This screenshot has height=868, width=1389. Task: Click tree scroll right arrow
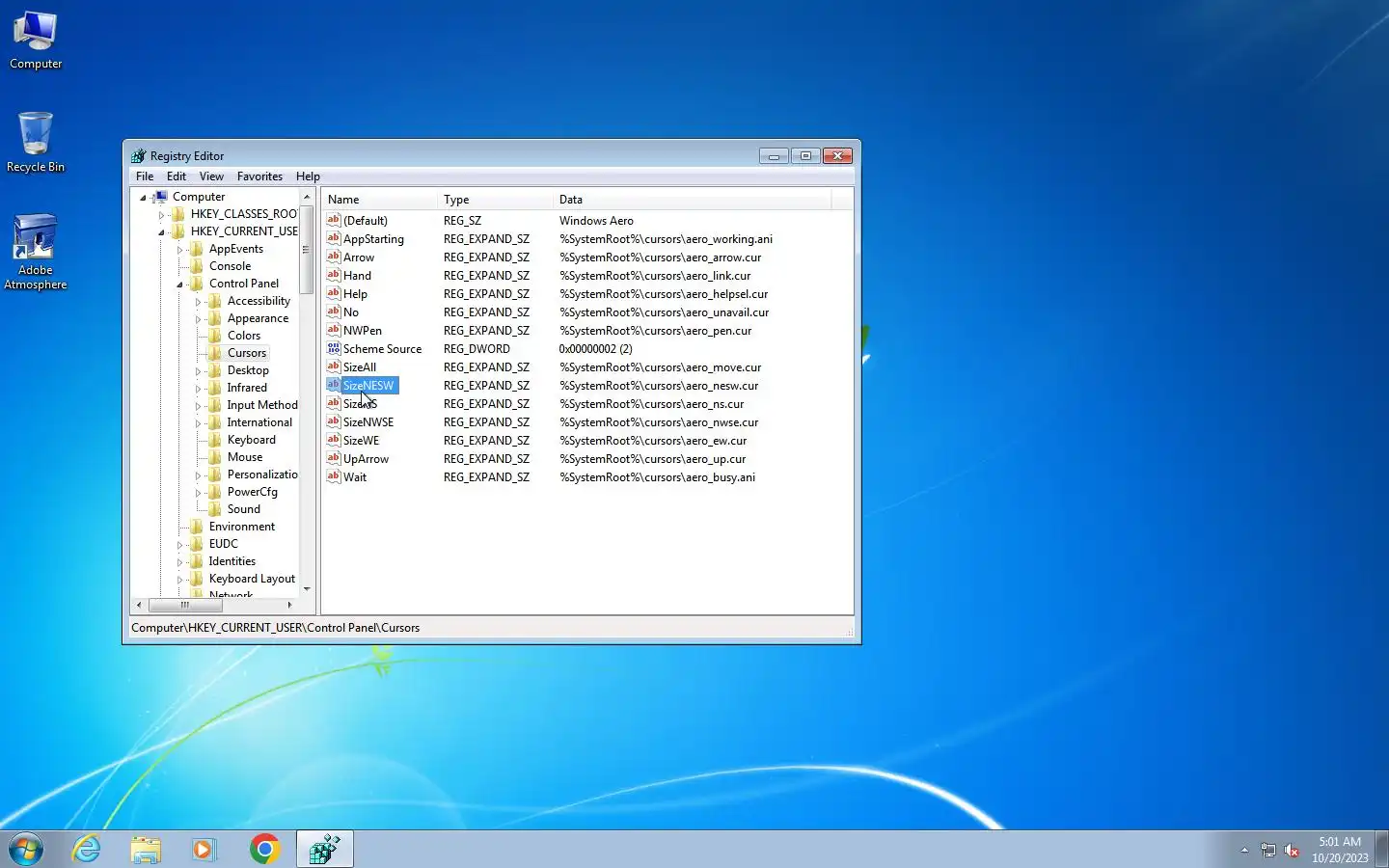point(289,606)
